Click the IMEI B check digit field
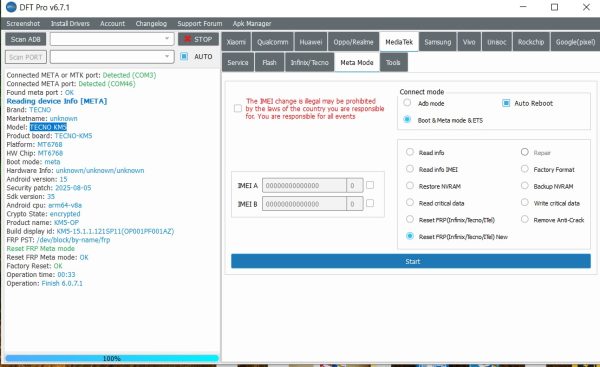The image size is (600, 367). tap(354, 204)
